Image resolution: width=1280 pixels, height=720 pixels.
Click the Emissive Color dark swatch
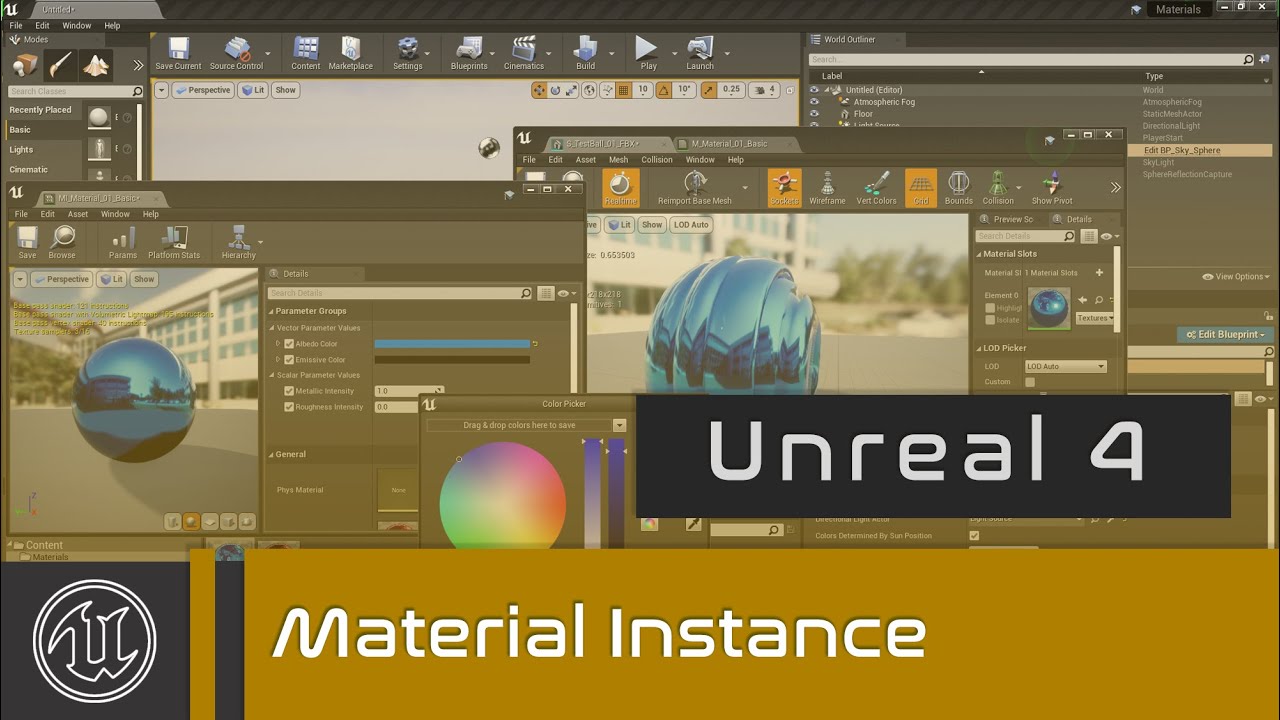452,360
